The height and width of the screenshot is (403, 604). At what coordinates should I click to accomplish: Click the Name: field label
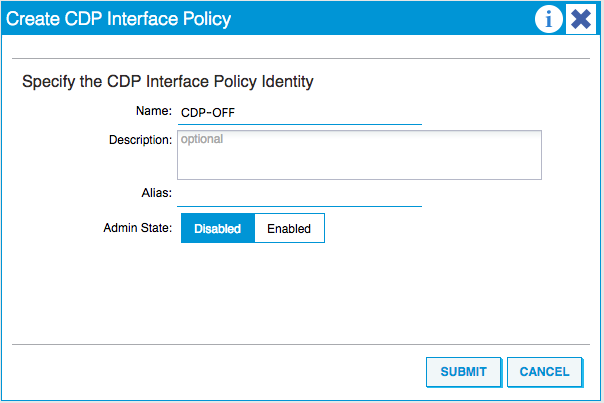(x=154, y=111)
